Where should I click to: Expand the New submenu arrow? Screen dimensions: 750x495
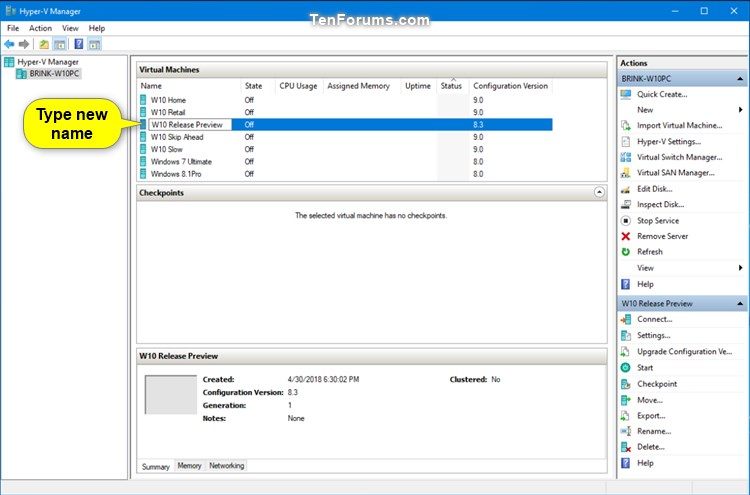point(740,110)
